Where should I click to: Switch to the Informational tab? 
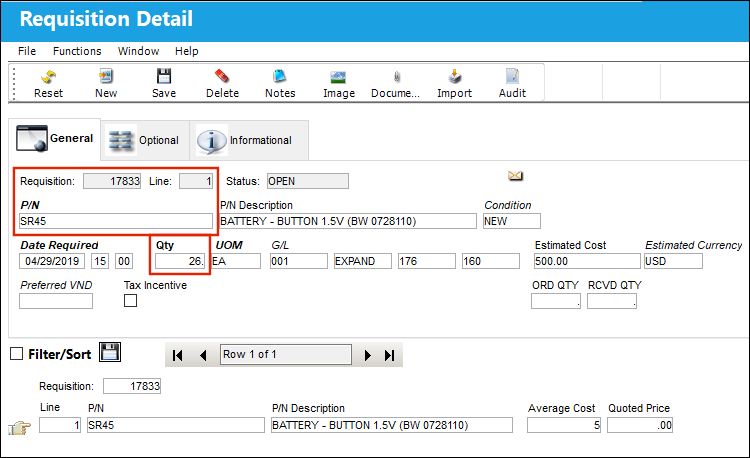click(249, 140)
